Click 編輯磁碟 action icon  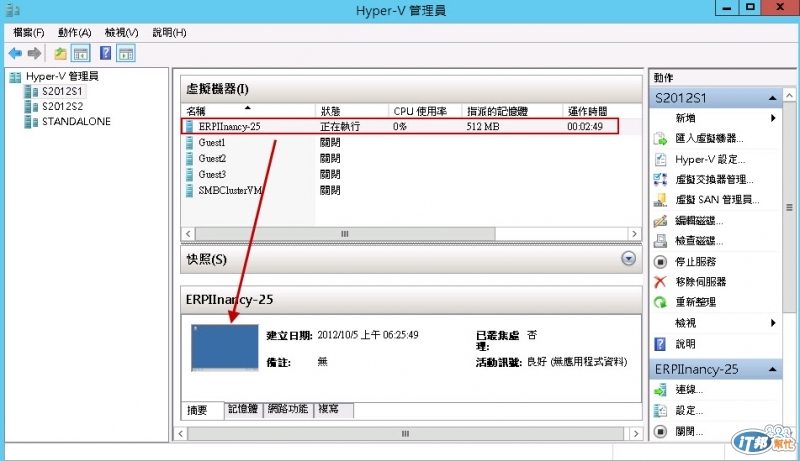point(660,220)
